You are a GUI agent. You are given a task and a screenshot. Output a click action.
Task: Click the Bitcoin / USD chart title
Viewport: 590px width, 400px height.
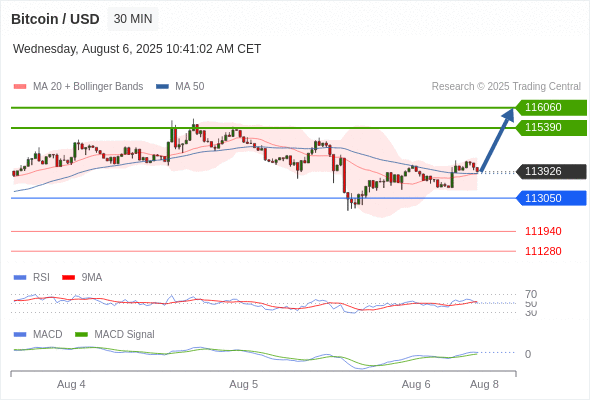tap(55, 19)
